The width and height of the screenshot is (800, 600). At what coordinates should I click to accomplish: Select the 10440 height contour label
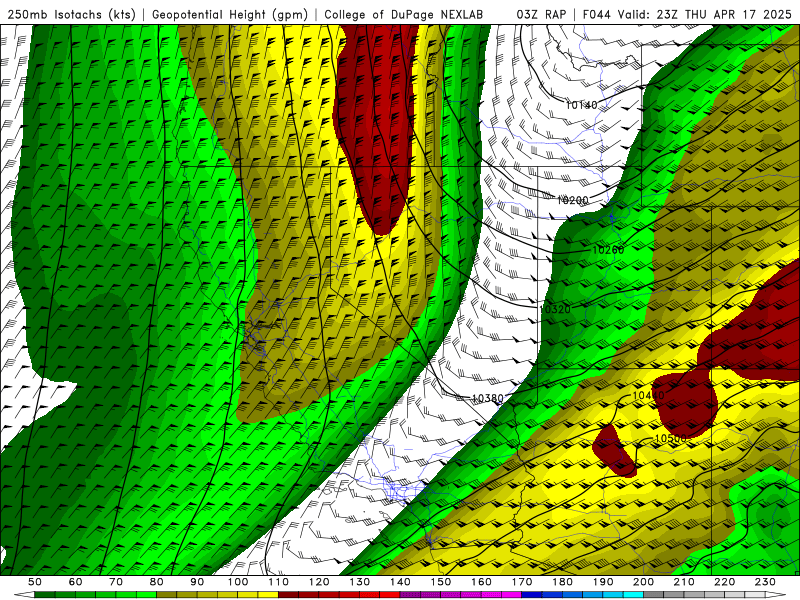tap(648, 395)
